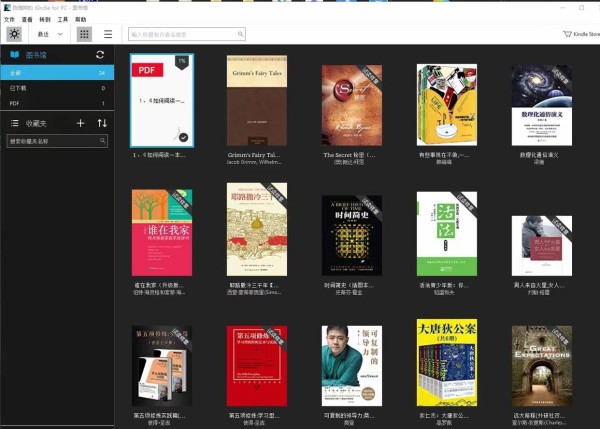Select the Downloaded filter row
Screen dimensions: 600x429
point(57,88)
